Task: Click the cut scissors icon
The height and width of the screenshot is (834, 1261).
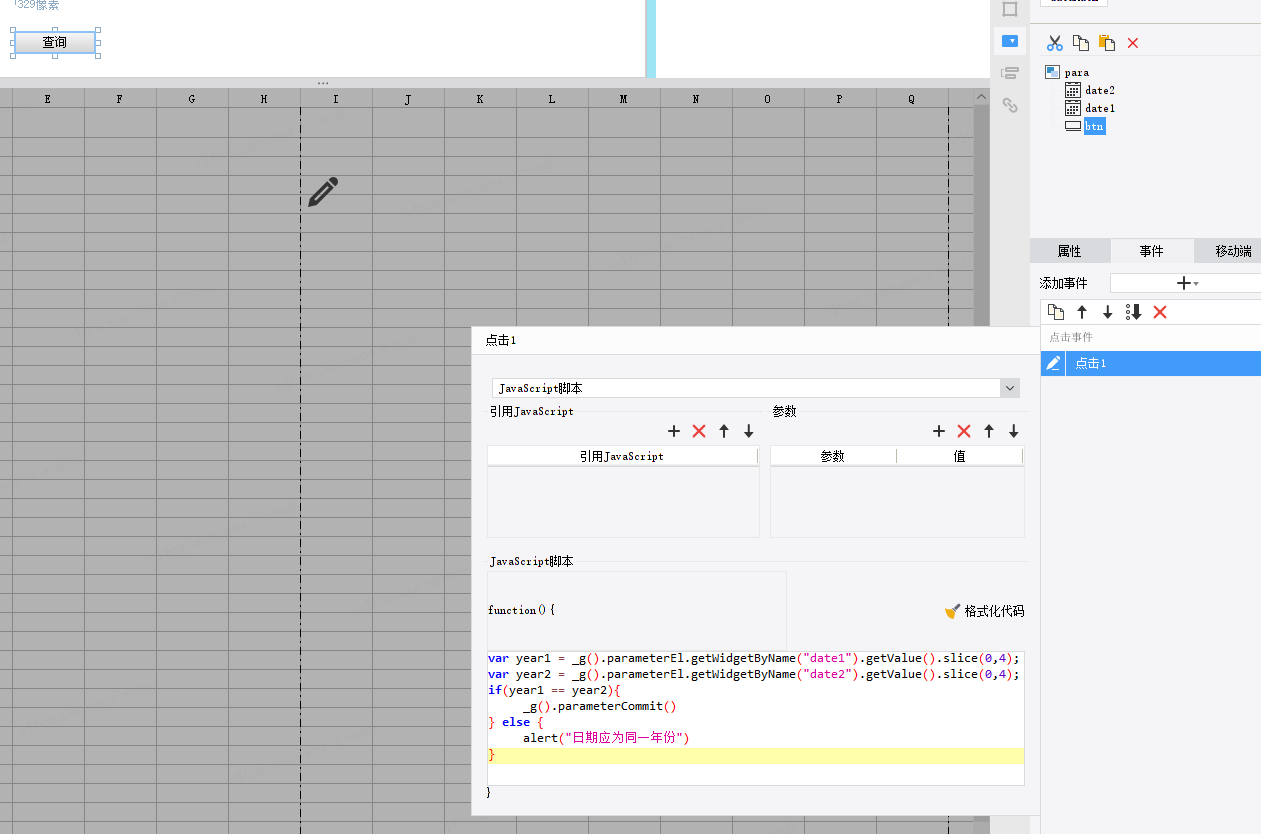Action: [x=1054, y=43]
